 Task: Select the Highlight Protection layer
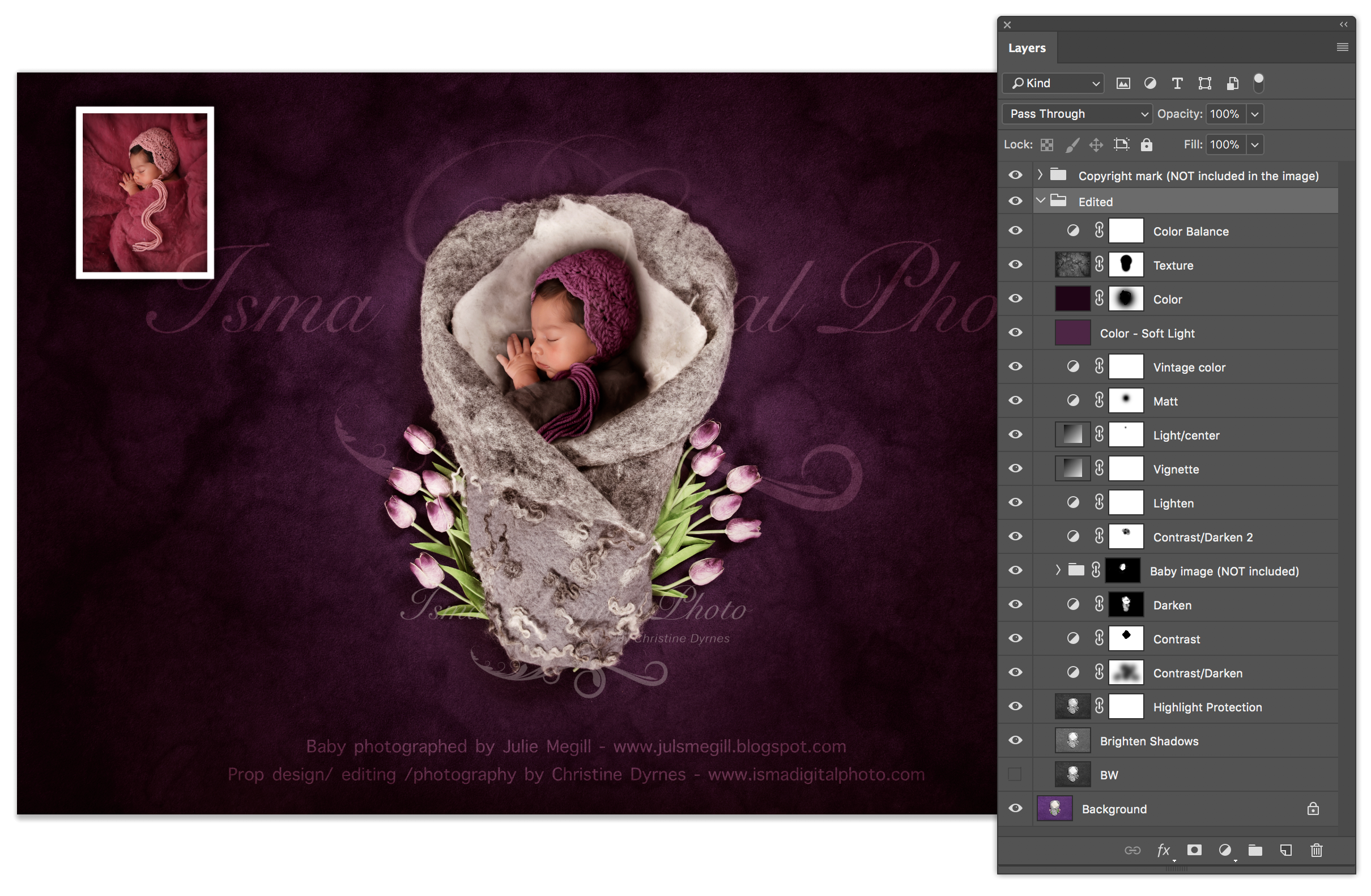(1186, 707)
